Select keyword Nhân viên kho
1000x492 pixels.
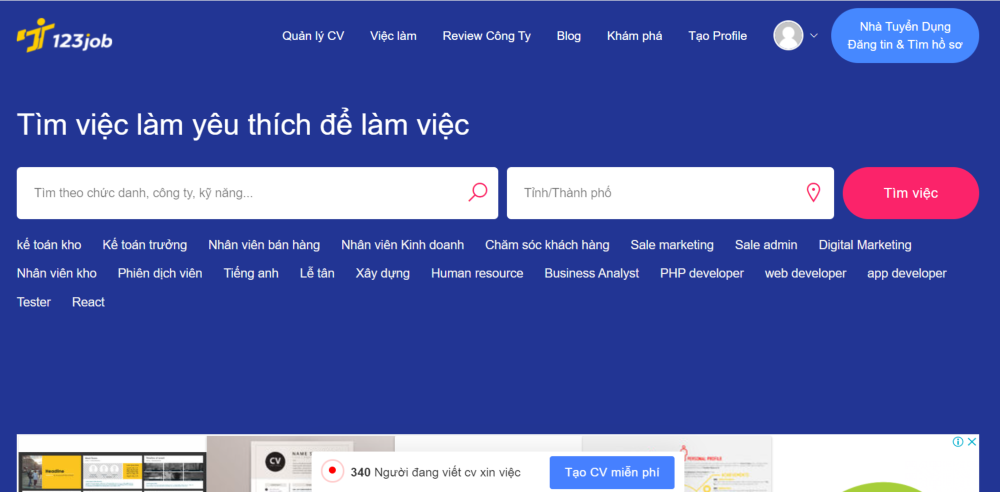point(57,273)
